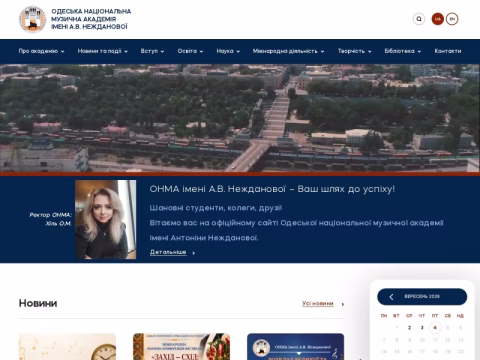Expand the Творчість menu
The image size is (480, 360).
click(354, 51)
